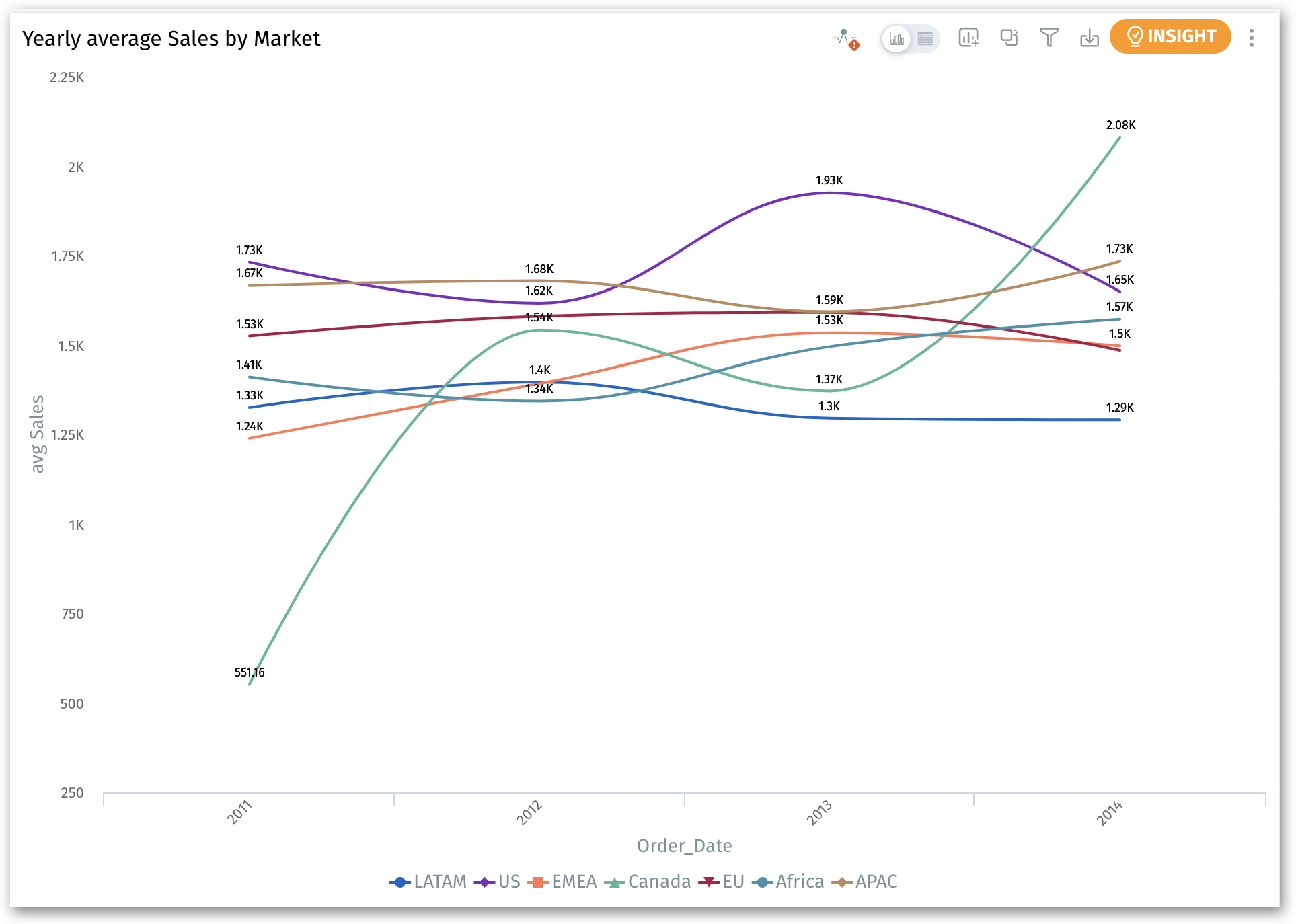The width and height of the screenshot is (1296, 924).
Task: Click the Canada 551.16 data point label
Action: (250, 672)
